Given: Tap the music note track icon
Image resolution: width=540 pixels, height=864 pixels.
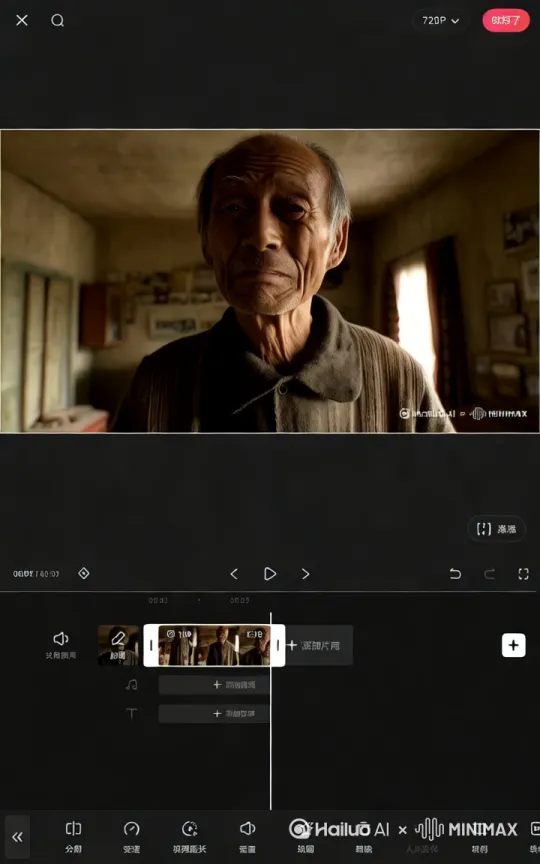Looking at the screenshot, I should click(131, 685).
